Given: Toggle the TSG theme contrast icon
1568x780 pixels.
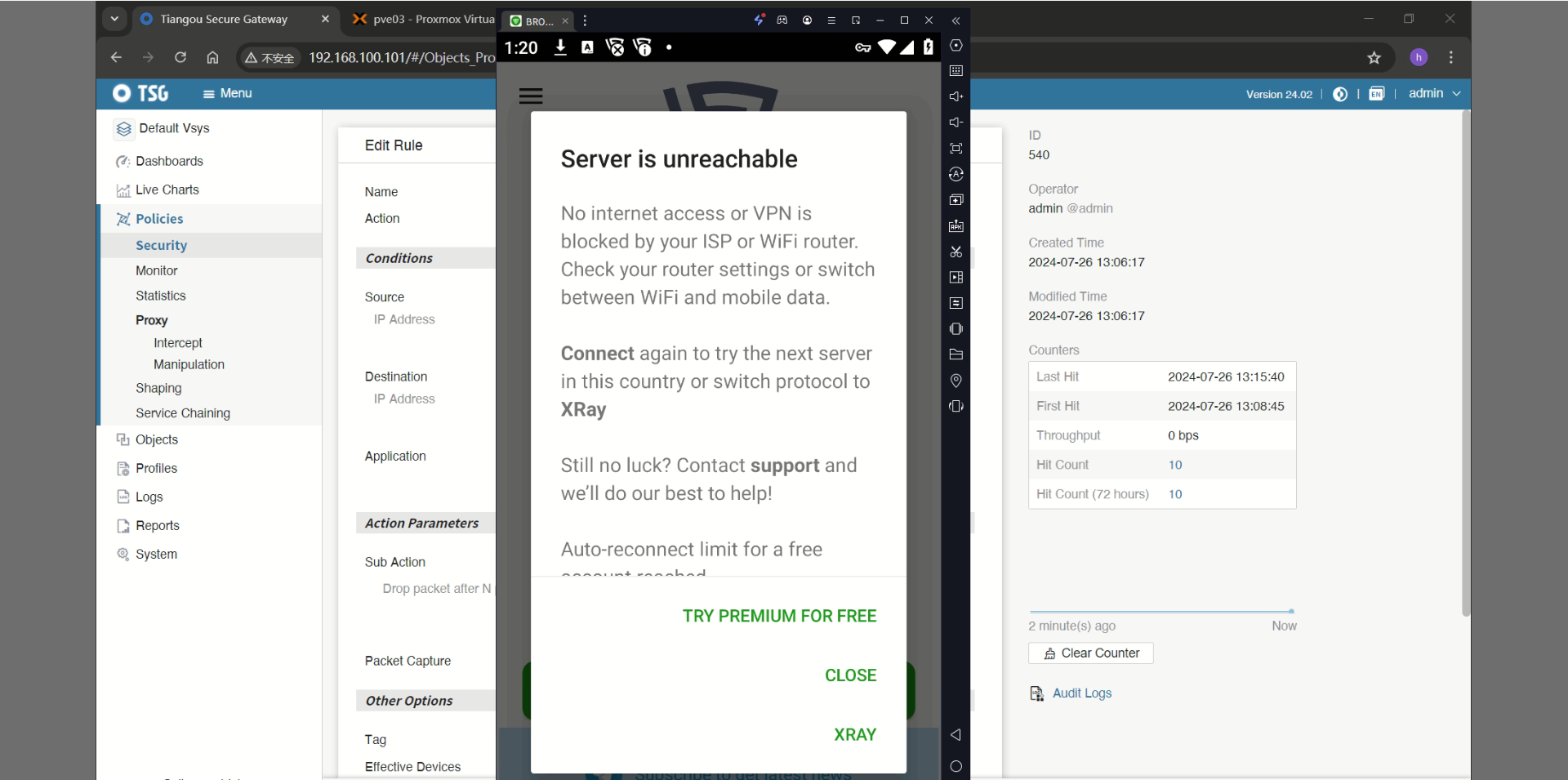Looking at the screenshot, I should (x=1340, y=94).
